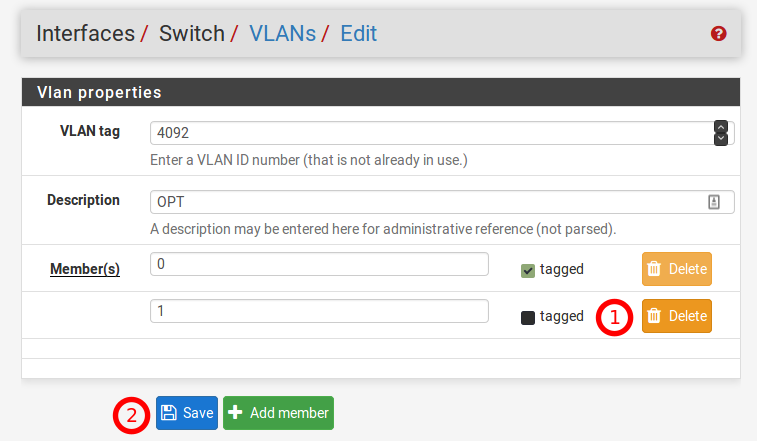757x441 pixels.
Task: Open the red help question mark icon
Action: point(718,34)
